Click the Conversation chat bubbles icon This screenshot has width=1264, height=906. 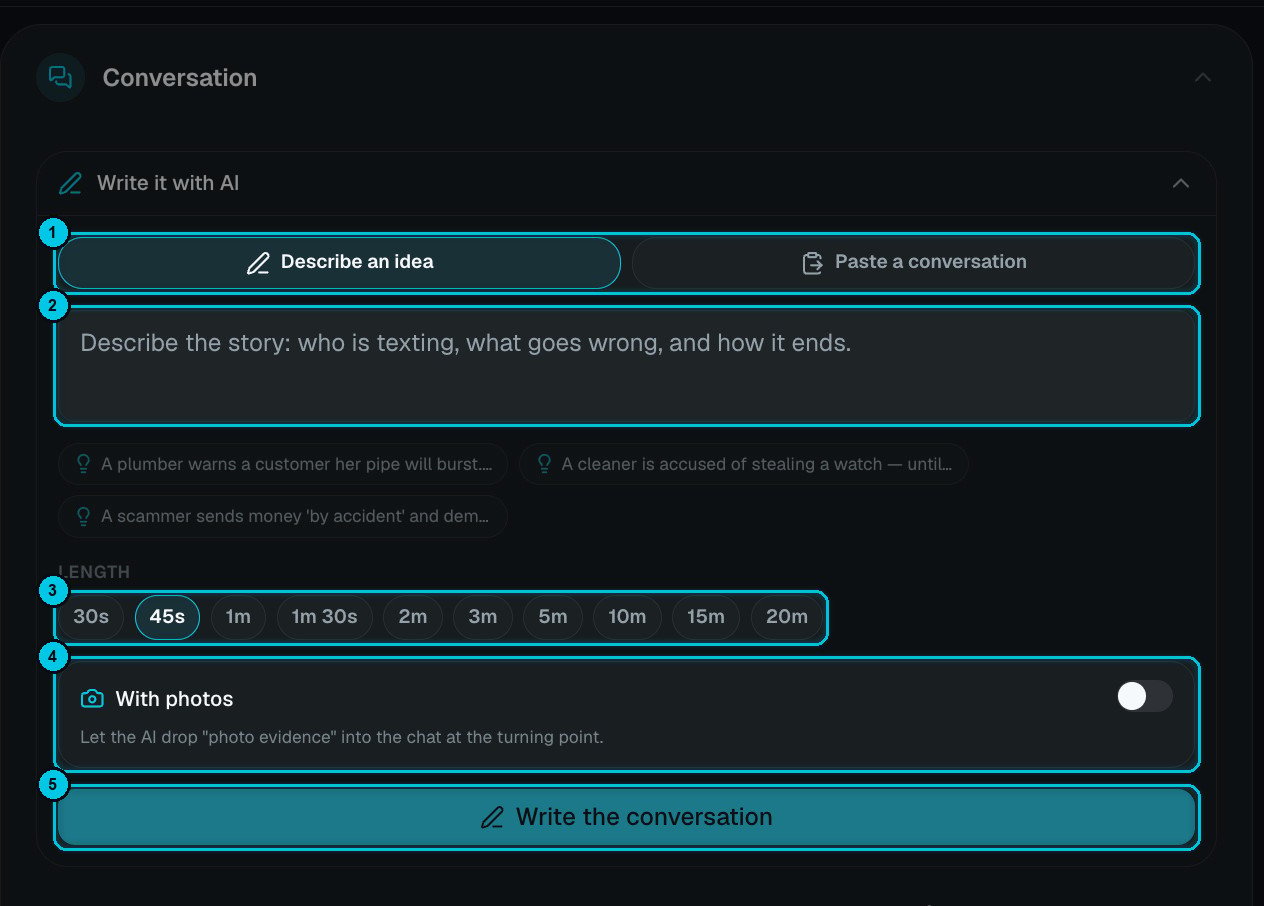[x=61, y=78]
